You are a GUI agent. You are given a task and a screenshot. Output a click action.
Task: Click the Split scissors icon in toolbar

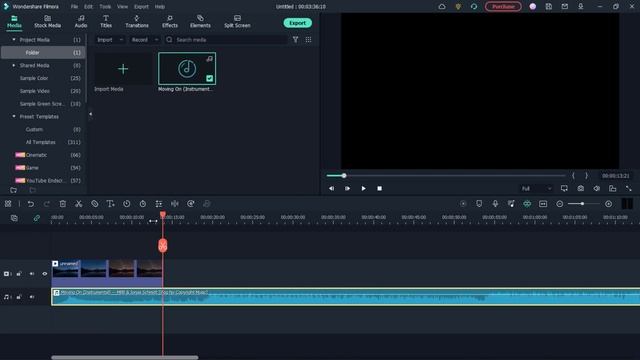pyautogui.click(x=78, y=204)
